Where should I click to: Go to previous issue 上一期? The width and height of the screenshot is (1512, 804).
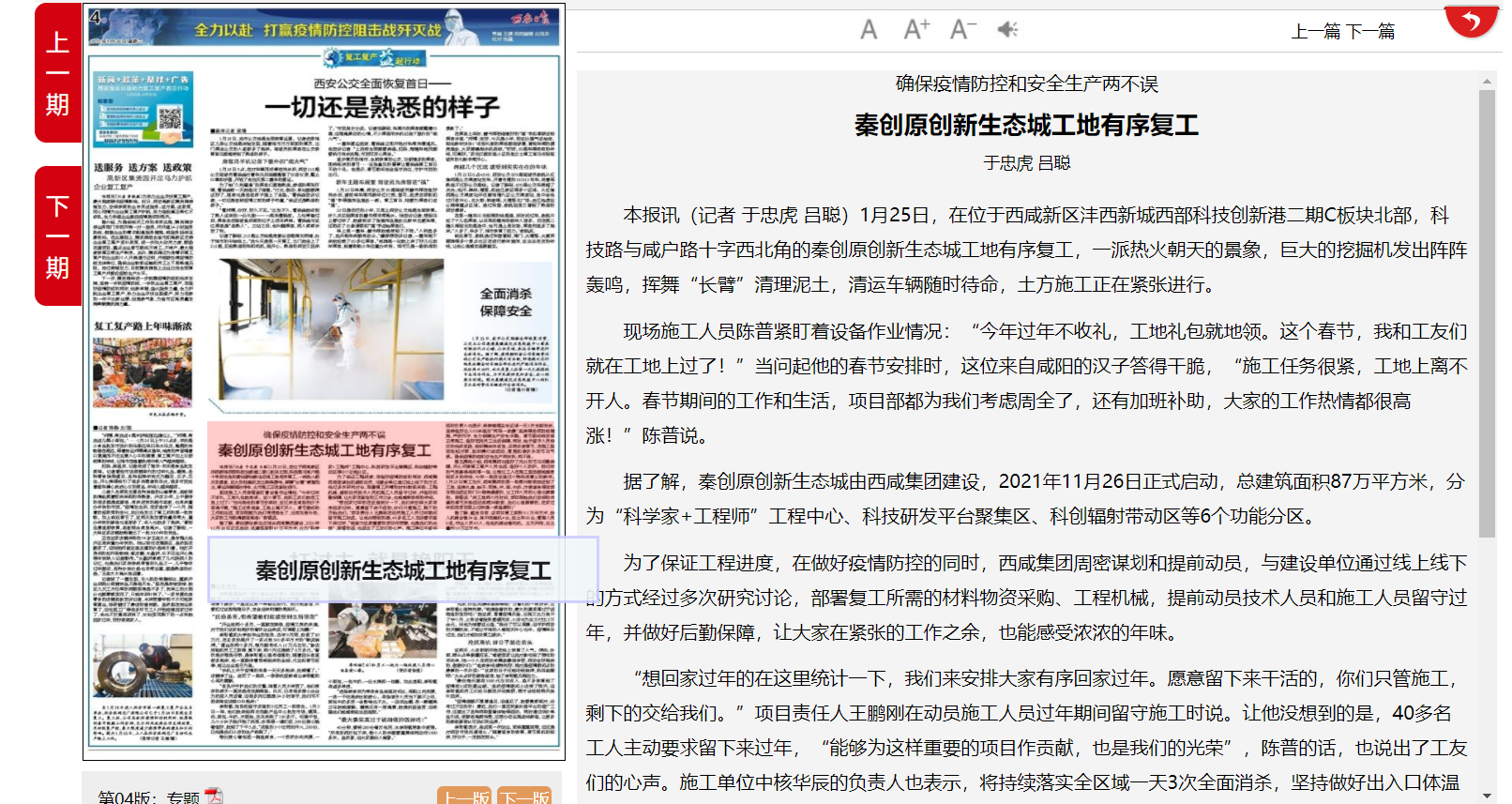coord(58,73)
